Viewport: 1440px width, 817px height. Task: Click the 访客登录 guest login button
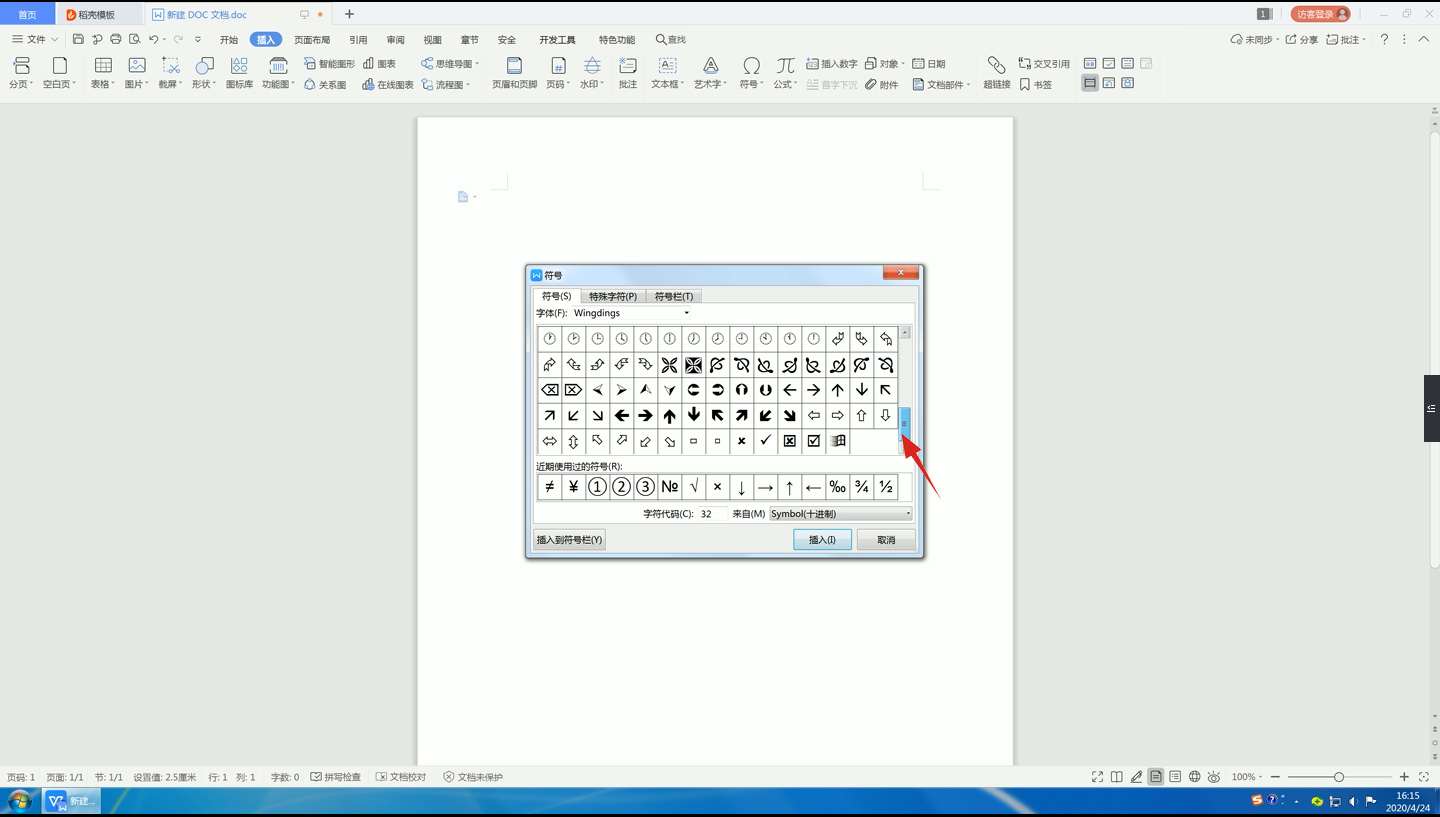pos(1320,14)
